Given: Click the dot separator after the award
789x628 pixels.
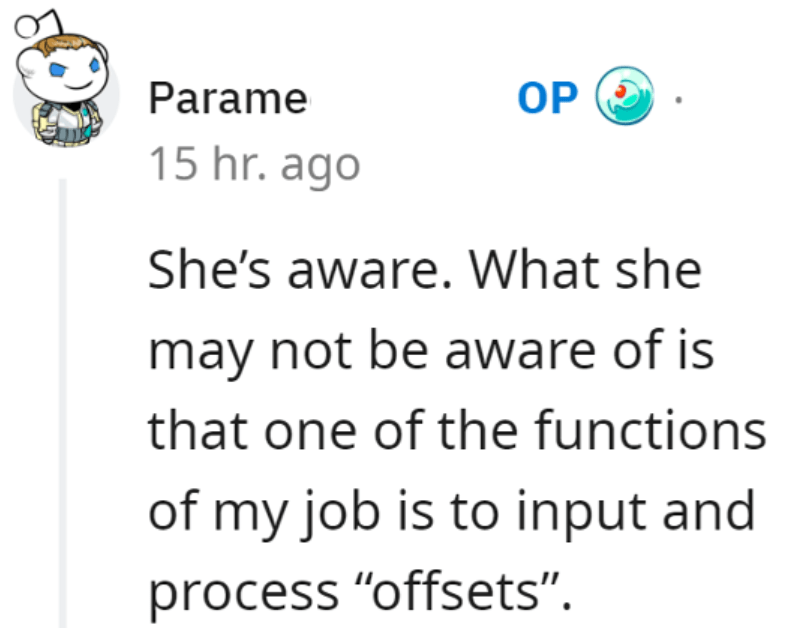Looking at the screenshot, I should [678, 100].
